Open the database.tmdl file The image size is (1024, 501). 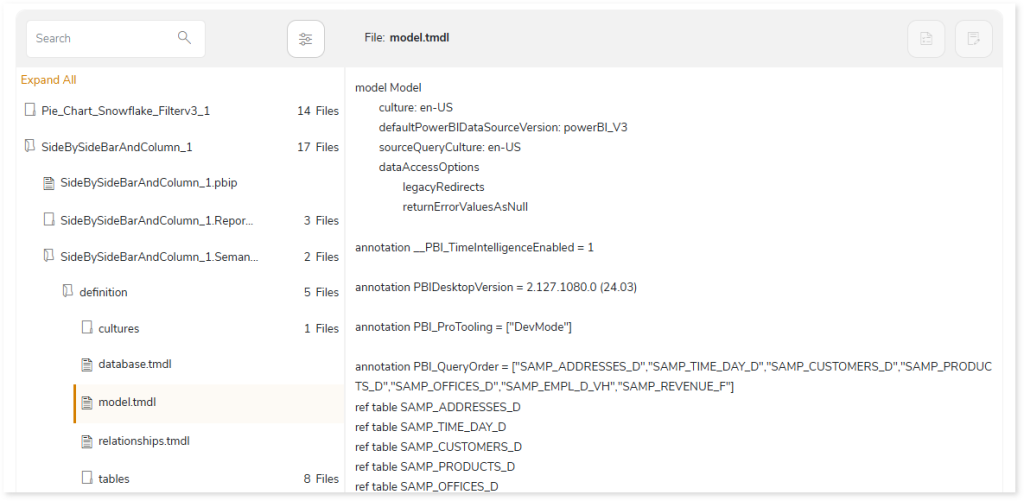[x=135, y=364]
